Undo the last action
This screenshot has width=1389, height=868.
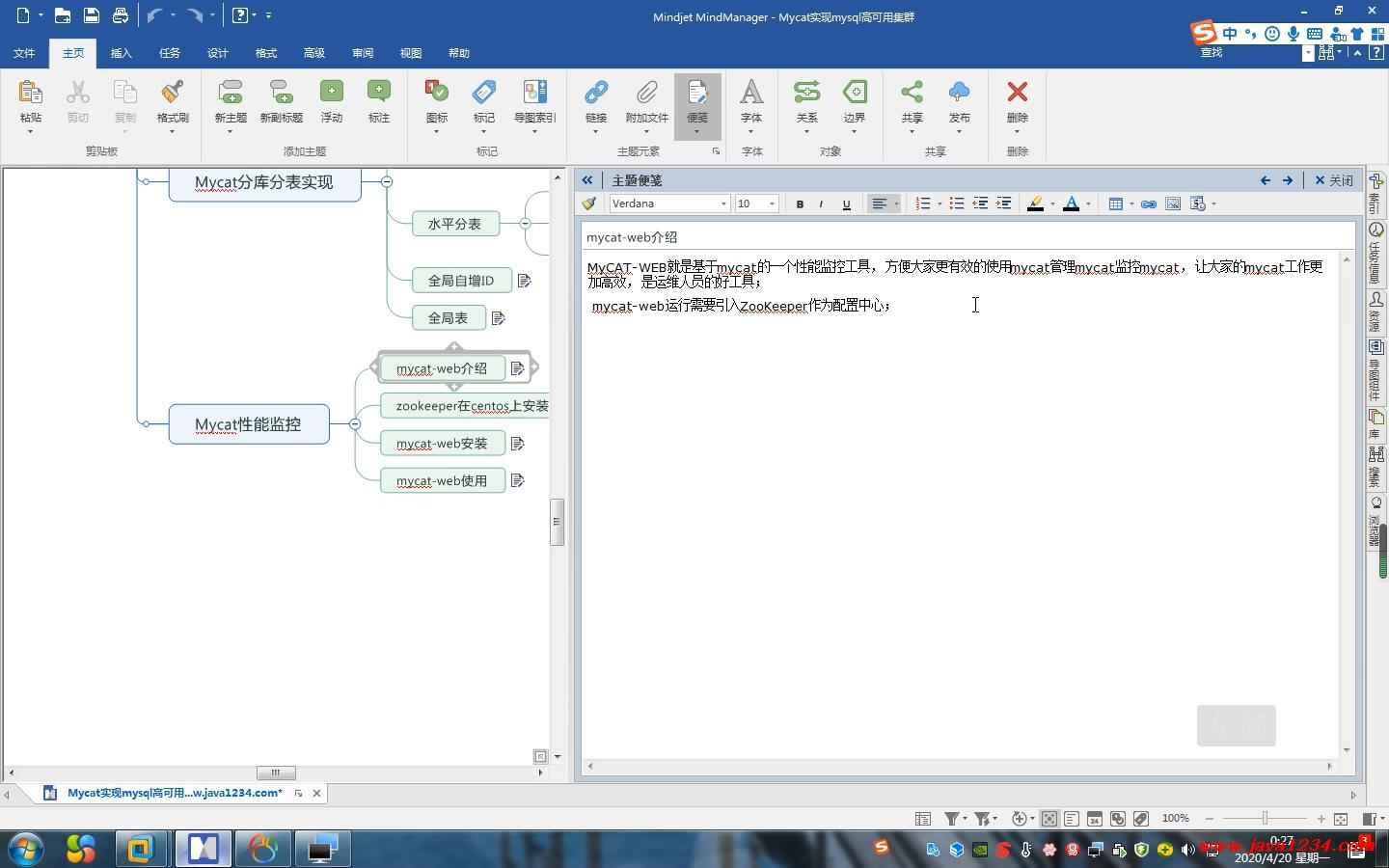[x=154, y=15]
